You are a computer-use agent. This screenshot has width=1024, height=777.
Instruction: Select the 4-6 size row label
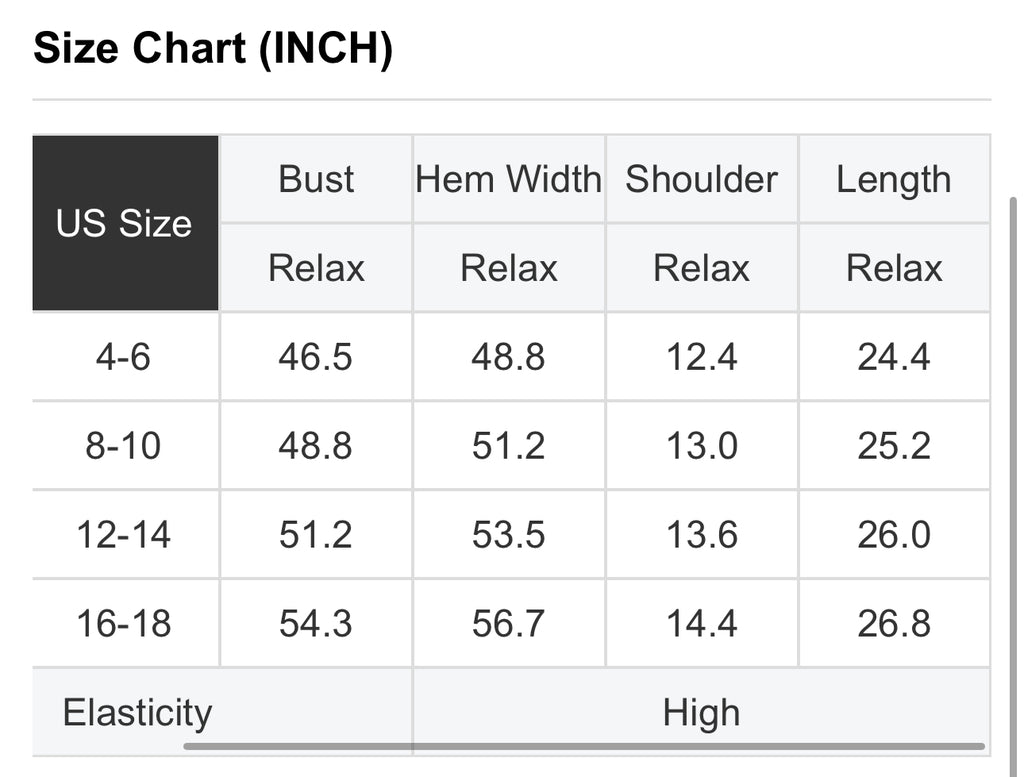point(123,357)
